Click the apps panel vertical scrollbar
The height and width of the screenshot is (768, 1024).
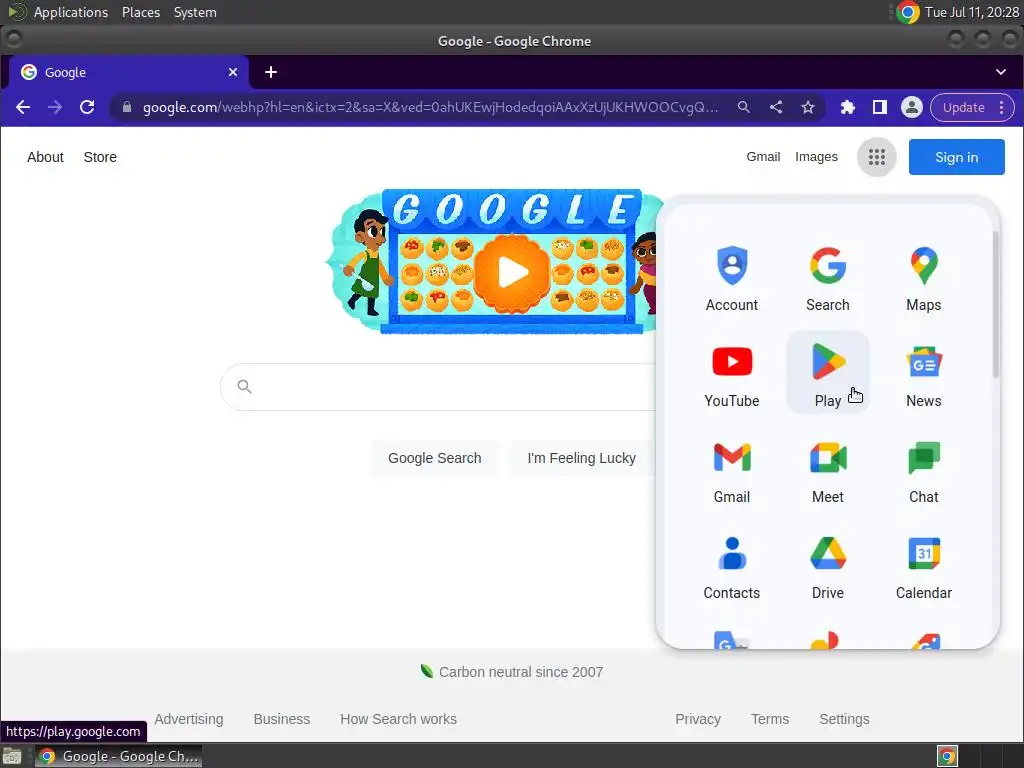pos(995,304)
